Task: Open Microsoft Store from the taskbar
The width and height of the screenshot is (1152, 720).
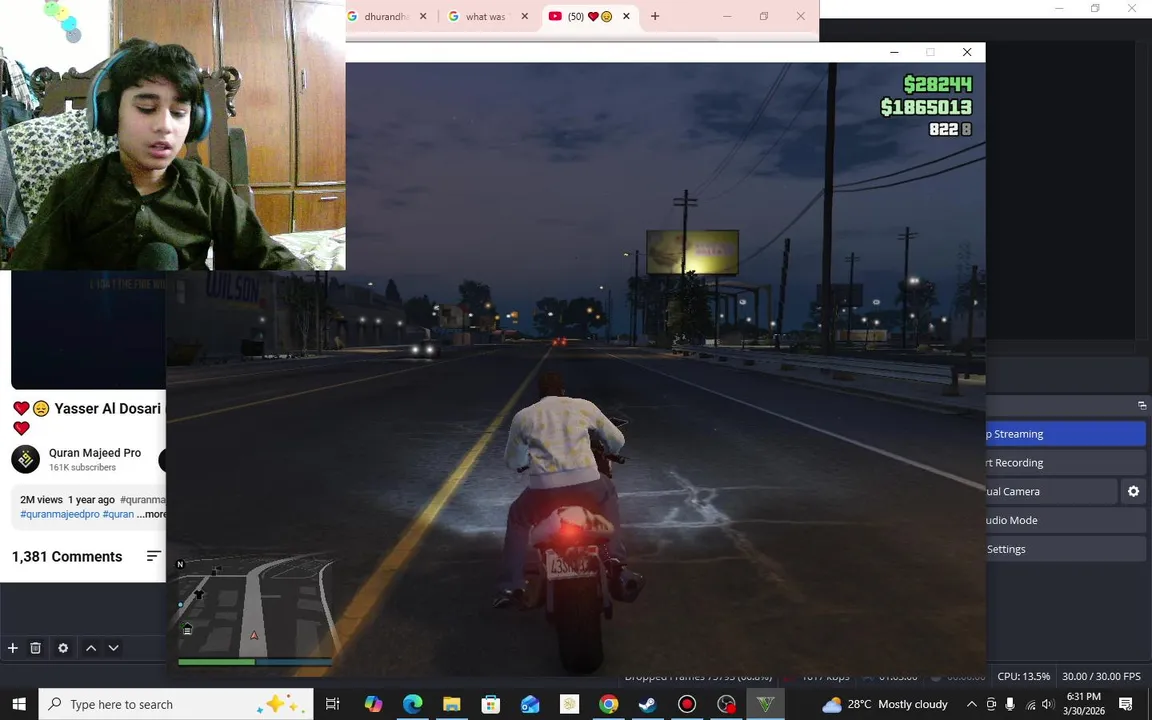Action: pyautogui.click(x=491, y=704)
